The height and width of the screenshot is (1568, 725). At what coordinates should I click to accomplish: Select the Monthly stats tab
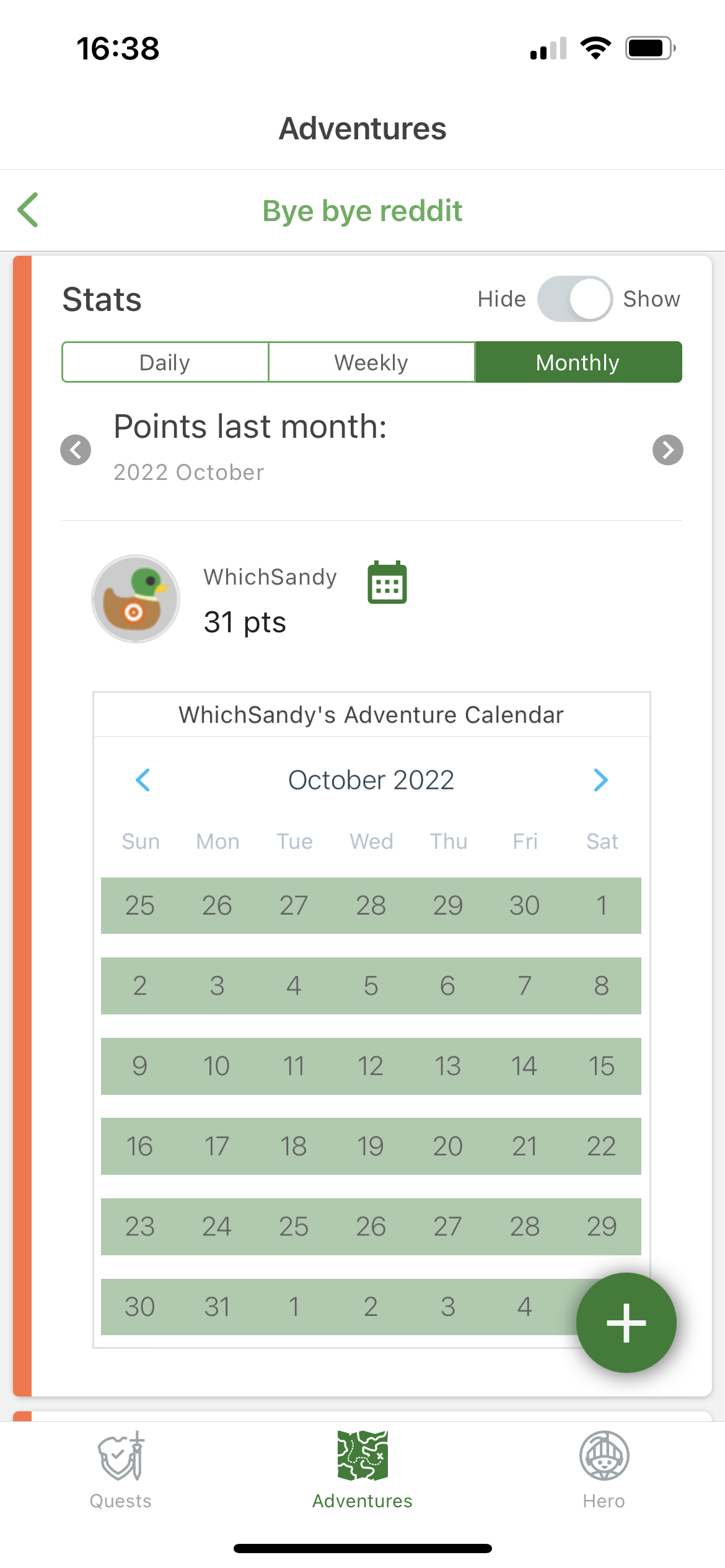(x=579, y=362)
